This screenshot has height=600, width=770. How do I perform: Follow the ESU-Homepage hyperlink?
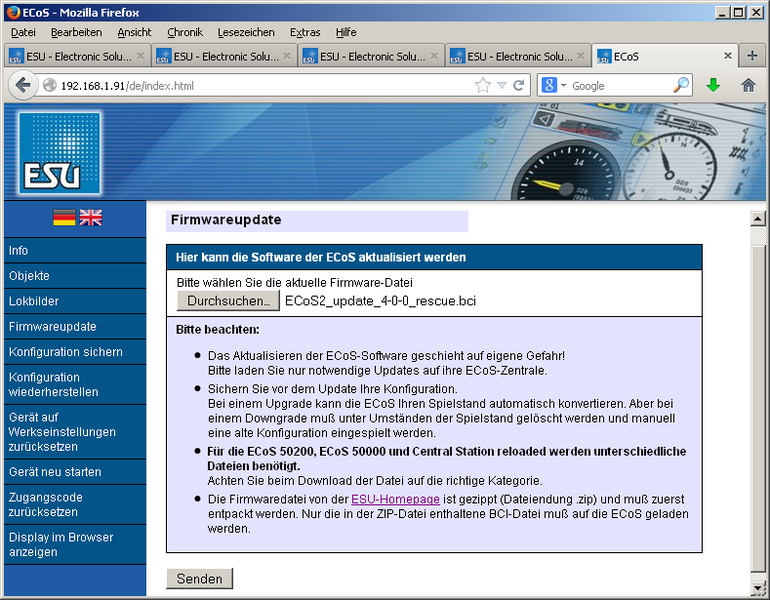(395, 499)
